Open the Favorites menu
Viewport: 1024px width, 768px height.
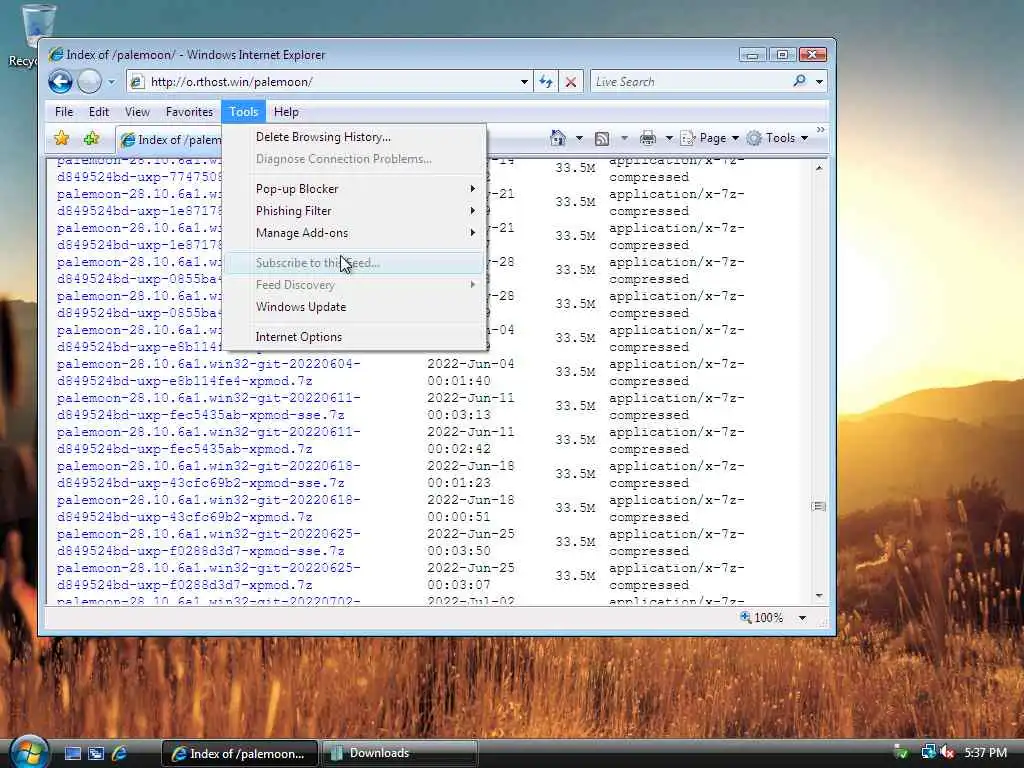pos(189,112)
